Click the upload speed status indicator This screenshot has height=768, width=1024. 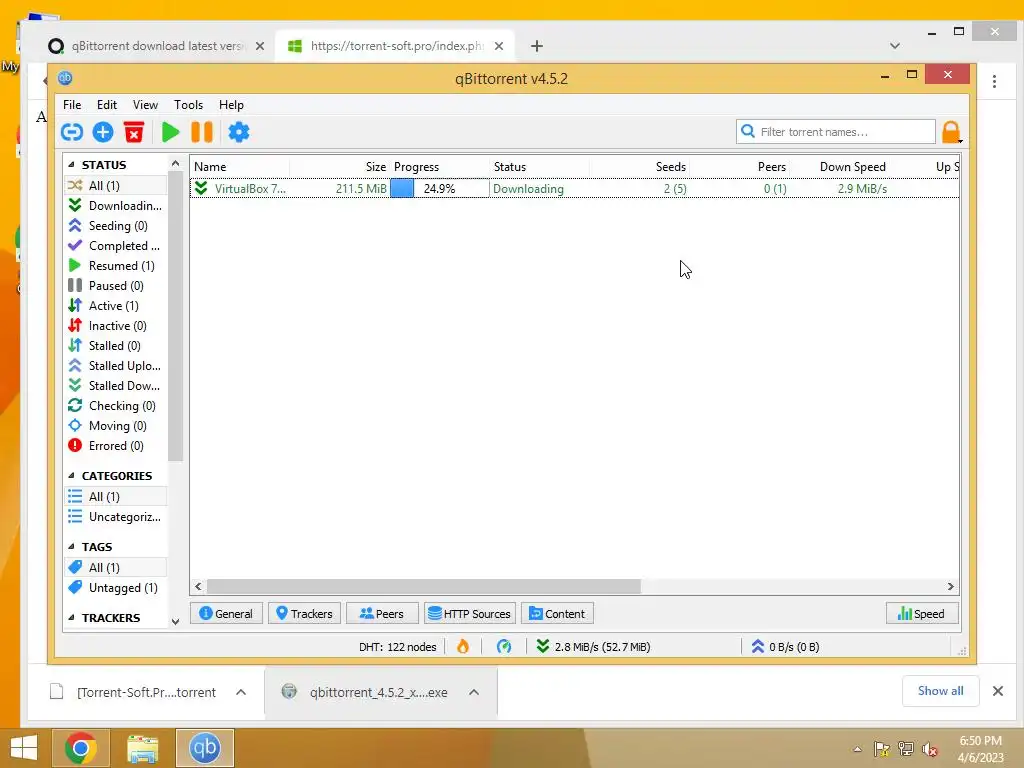point(784,647)
